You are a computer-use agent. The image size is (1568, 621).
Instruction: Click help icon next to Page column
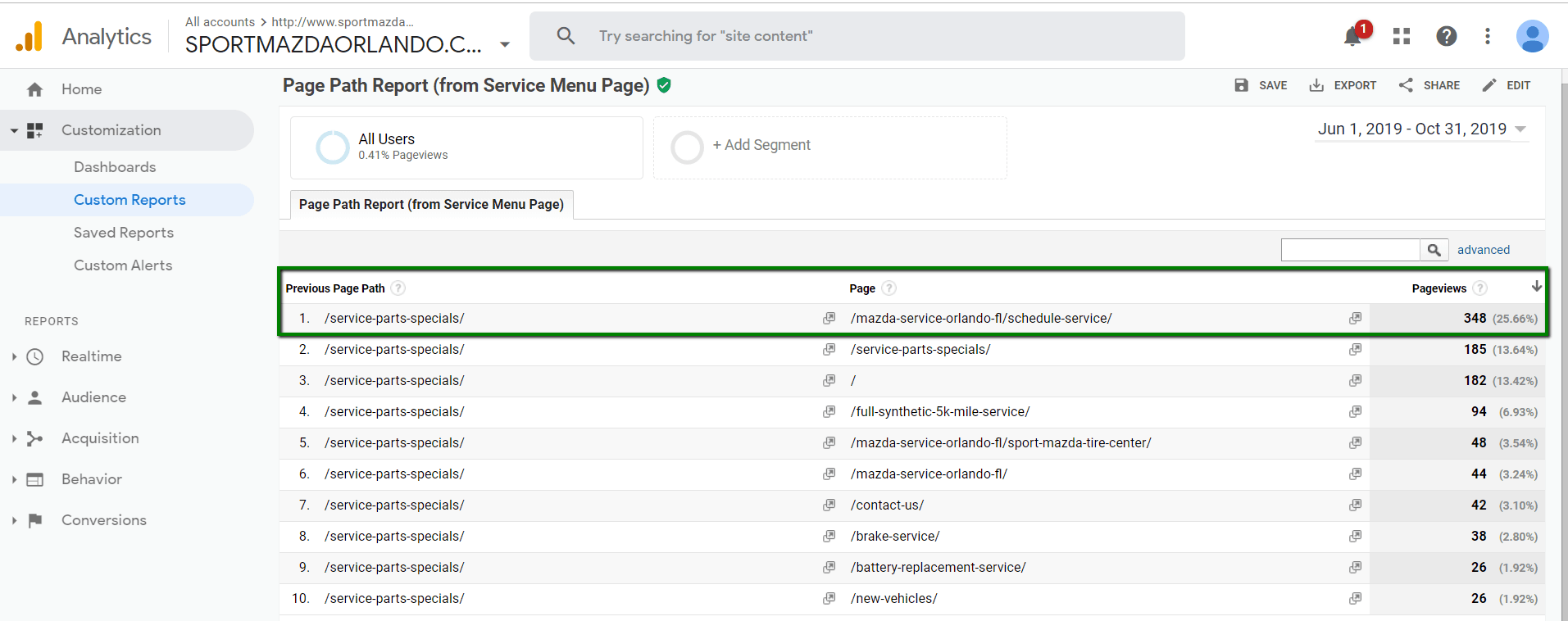point(889,288)
